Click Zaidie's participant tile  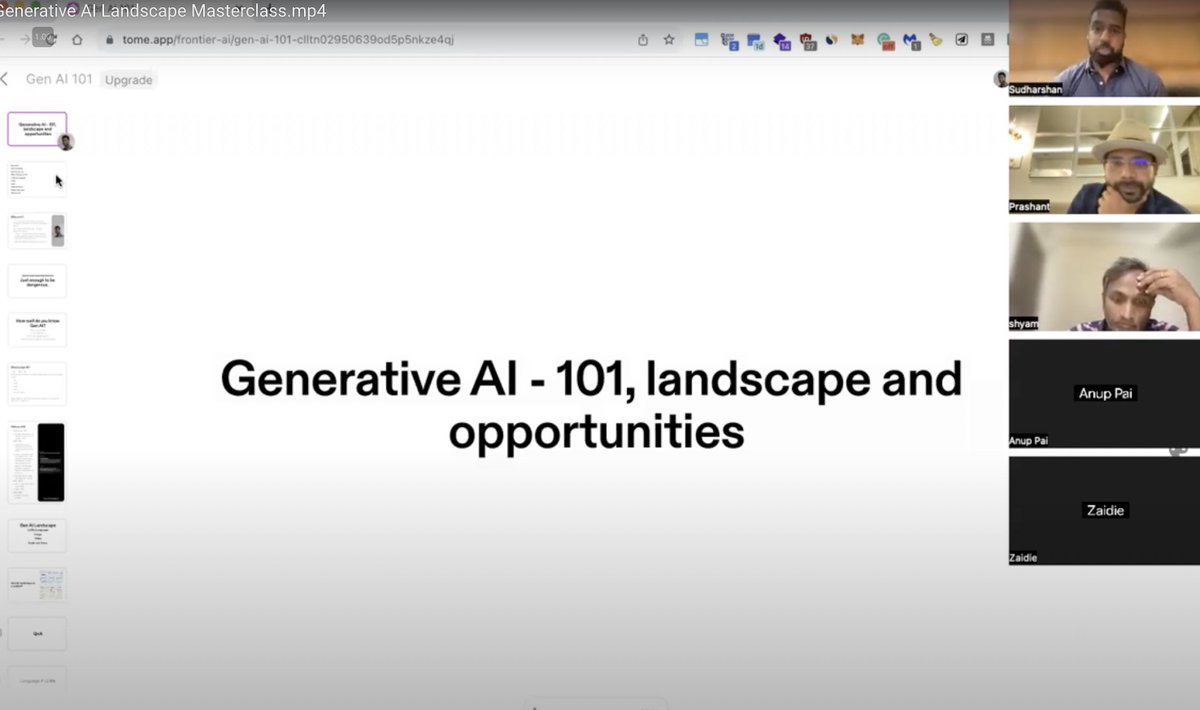point(1104,510)
